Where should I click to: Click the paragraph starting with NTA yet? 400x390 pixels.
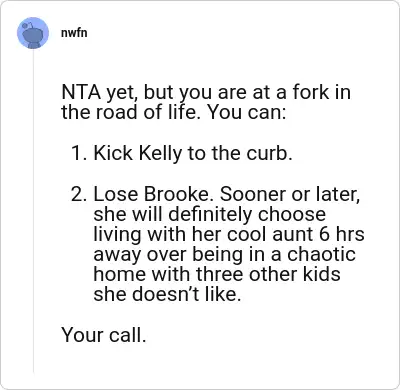click(x=206, y=102)
